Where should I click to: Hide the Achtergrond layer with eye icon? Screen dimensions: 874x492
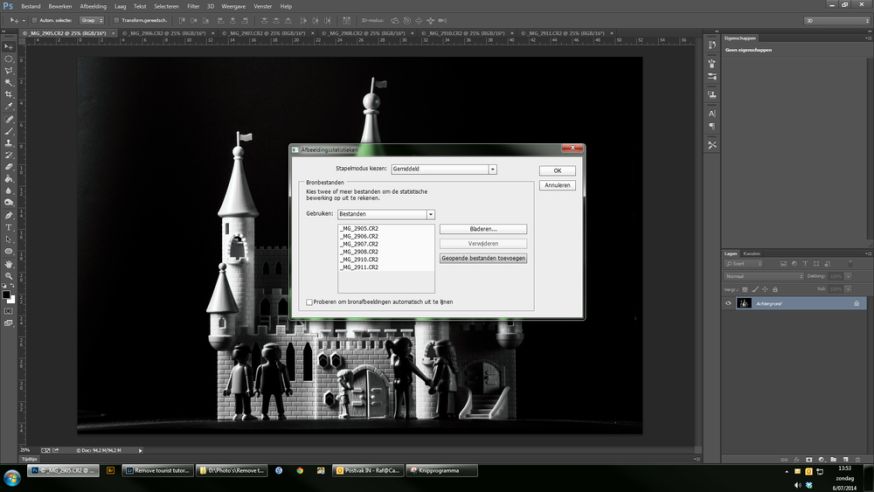[728, 303]
